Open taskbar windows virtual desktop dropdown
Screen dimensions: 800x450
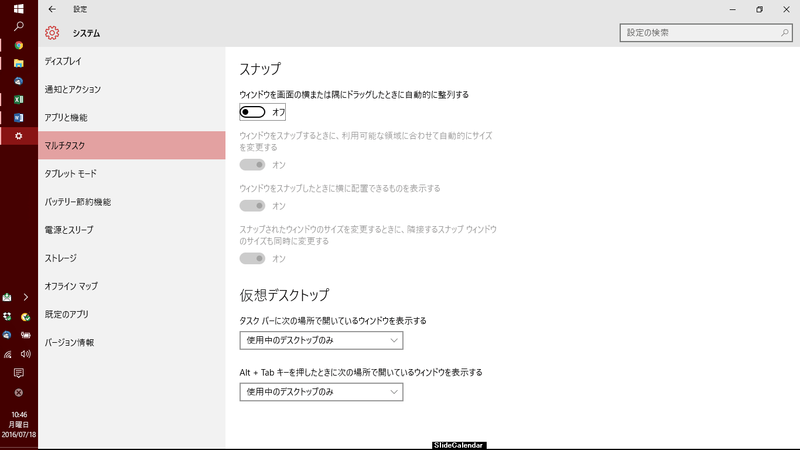[x=321, y=340]
